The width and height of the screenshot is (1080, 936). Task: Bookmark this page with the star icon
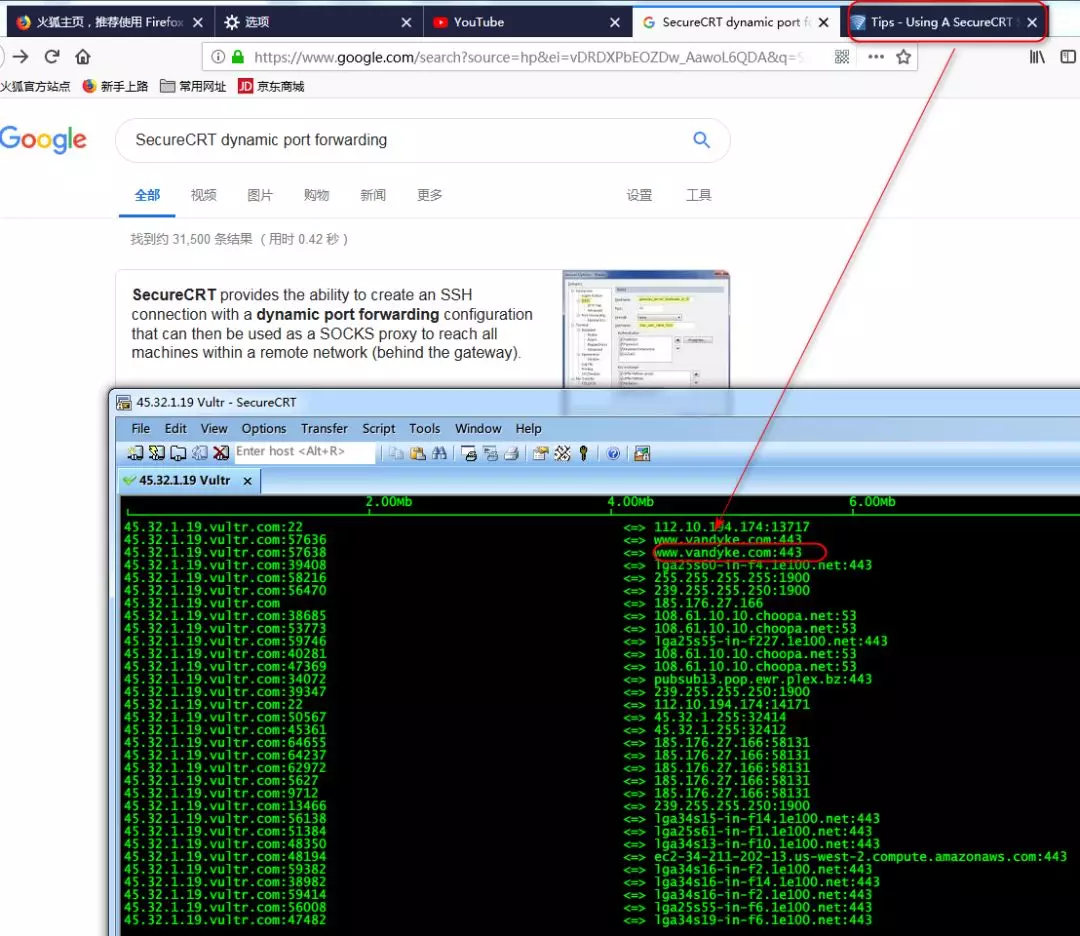click(x=904, y=56)
